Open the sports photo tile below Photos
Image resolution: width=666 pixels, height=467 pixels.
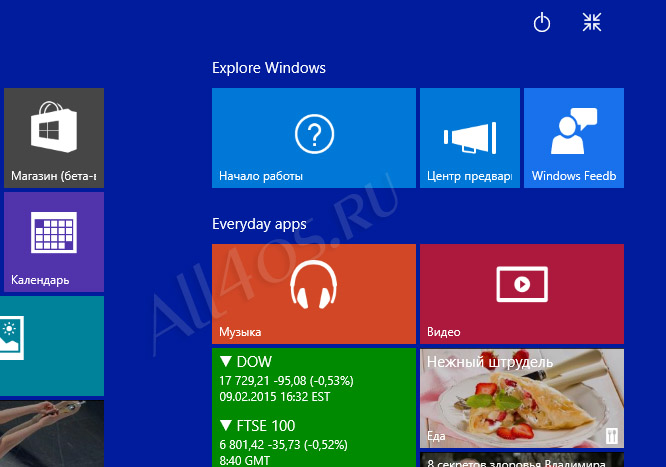[52, 433]
